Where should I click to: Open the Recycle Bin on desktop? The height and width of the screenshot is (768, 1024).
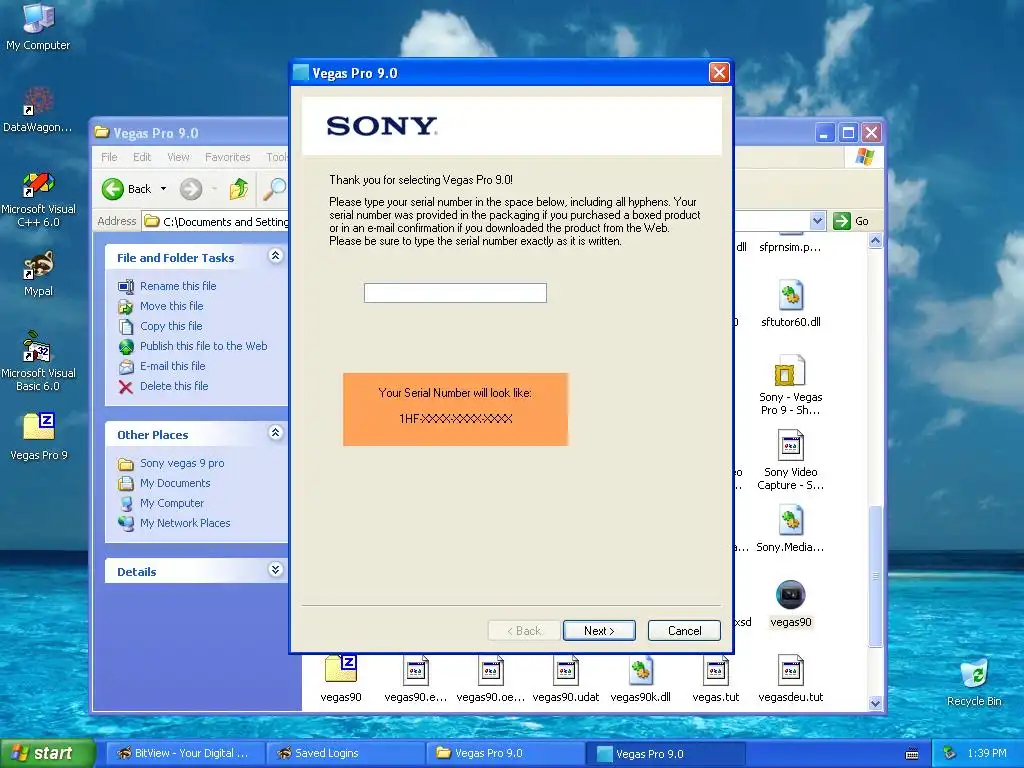point(974,683)
